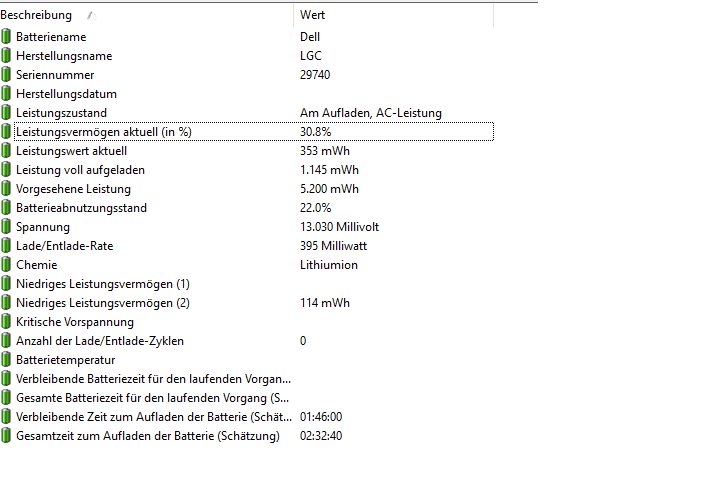Select the Kritische Vorspannung row label
This screenshot has width=724, height=477.
[x=75, y=322]
